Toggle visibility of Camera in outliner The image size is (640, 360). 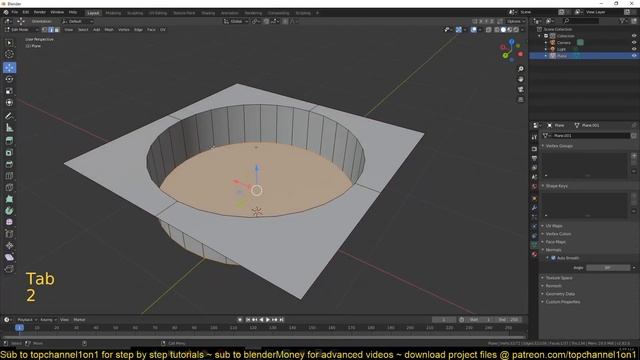(634, 42)
